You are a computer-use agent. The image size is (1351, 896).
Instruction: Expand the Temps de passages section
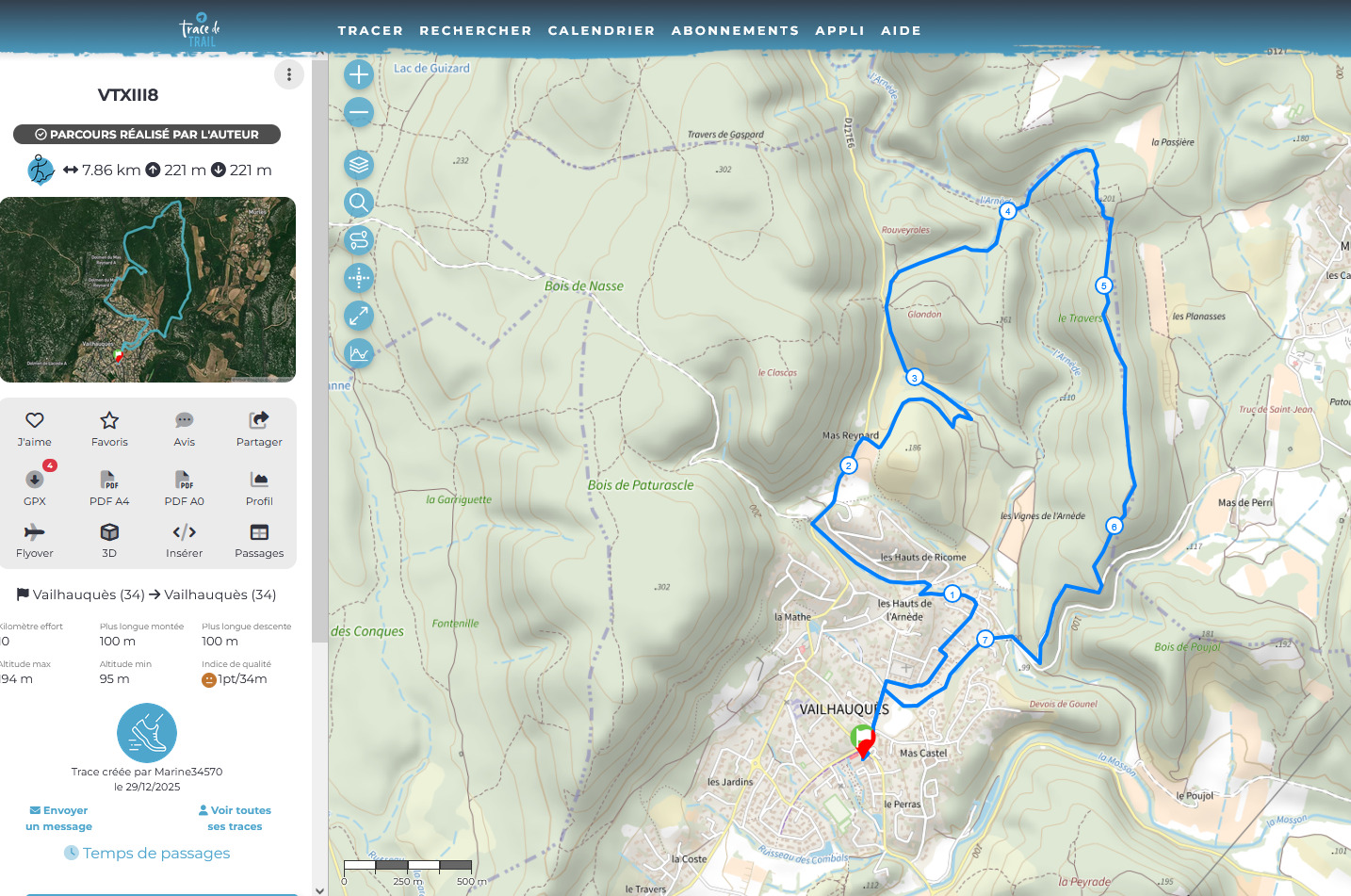146,853
